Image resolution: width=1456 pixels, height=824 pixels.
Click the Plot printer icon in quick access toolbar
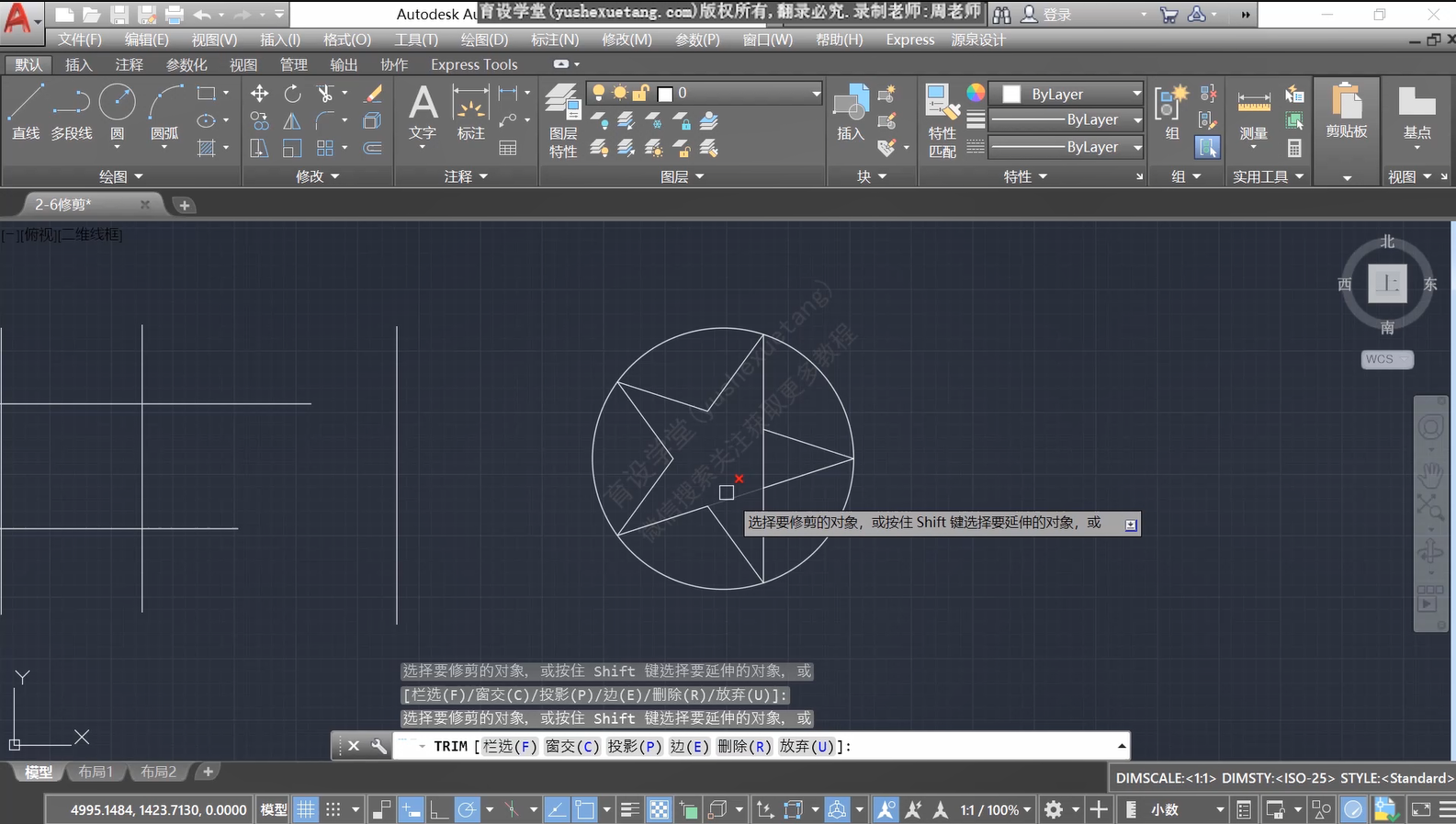(x=175, y=15)
